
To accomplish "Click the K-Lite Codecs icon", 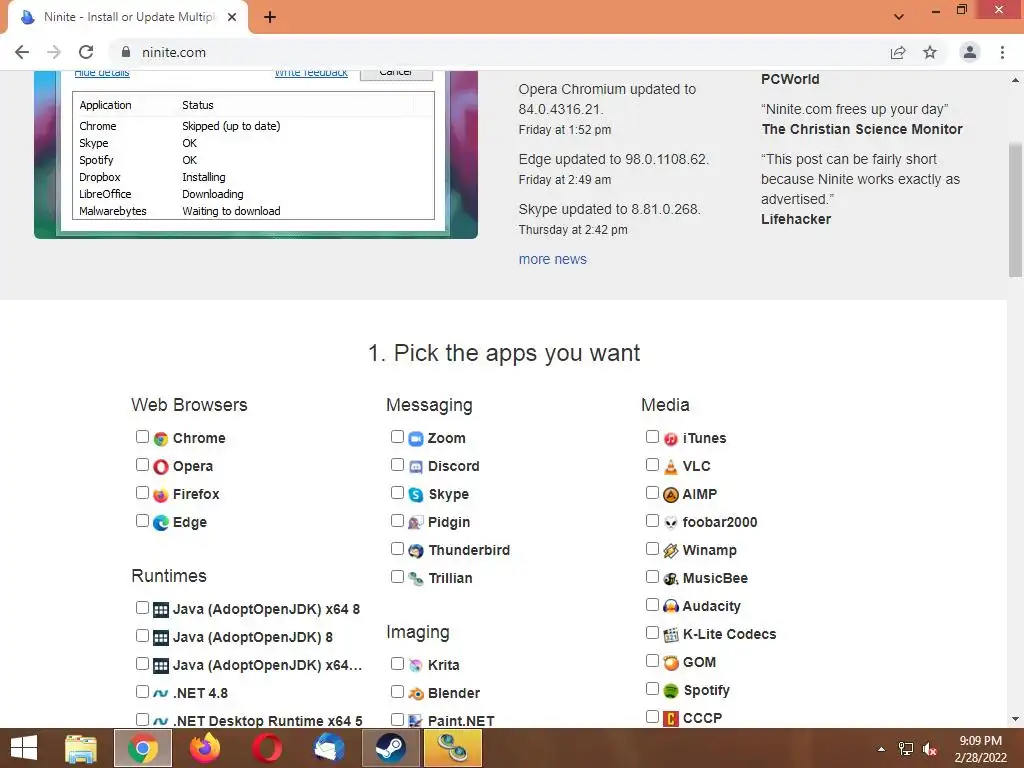I will pos(671,635).
